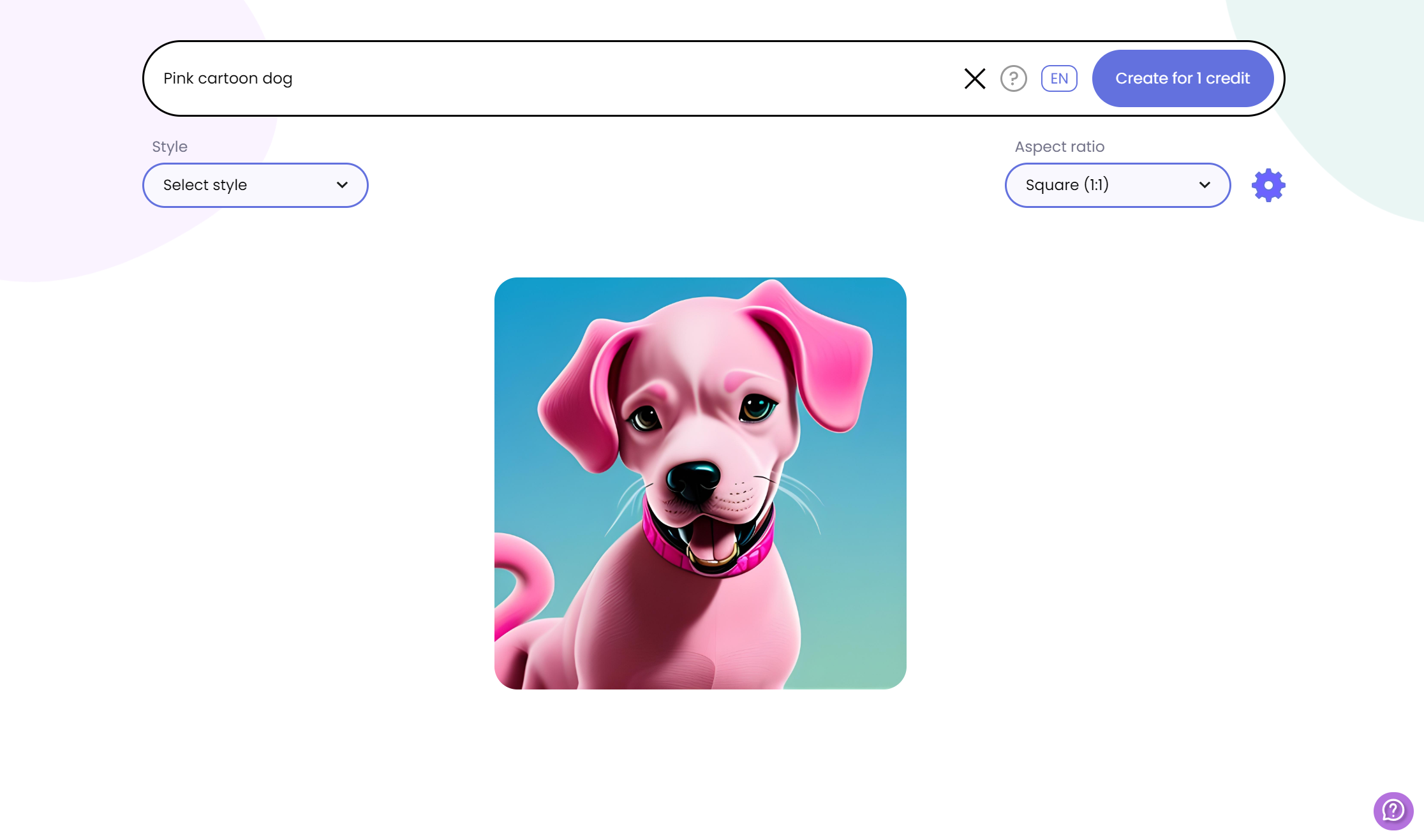This screenshot has width=1424, height=840.
Task: Open the question mark help icon
Action: [x=1014, y=78]
